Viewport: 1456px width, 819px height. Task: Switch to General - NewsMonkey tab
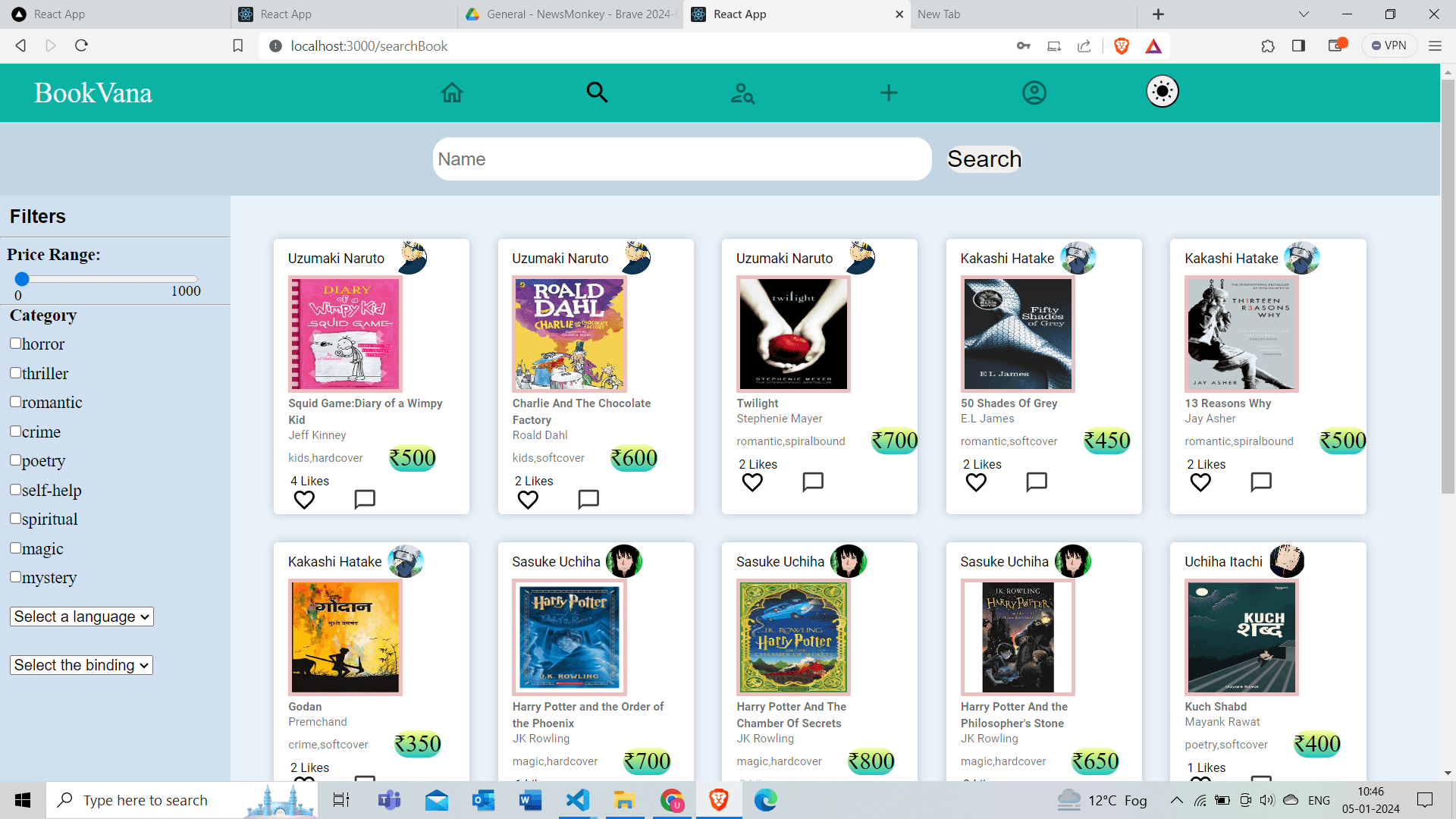point(570,14)
